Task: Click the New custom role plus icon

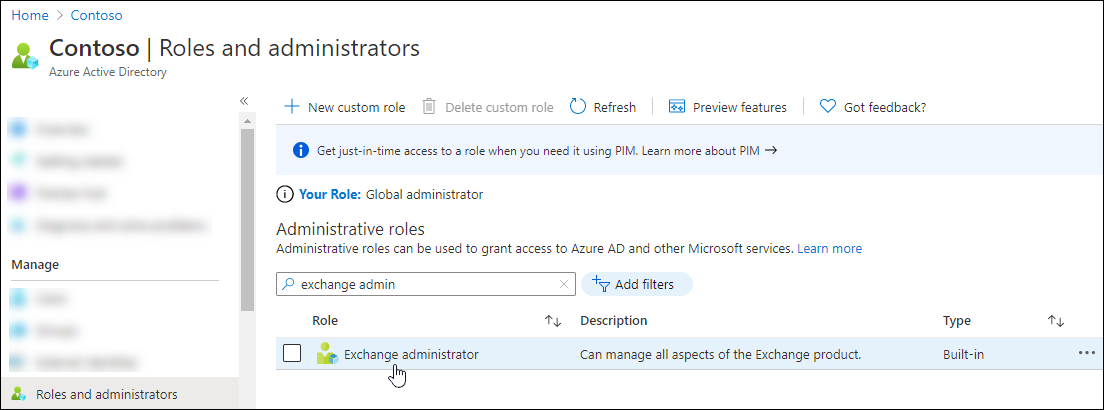Action: [292, 107]
